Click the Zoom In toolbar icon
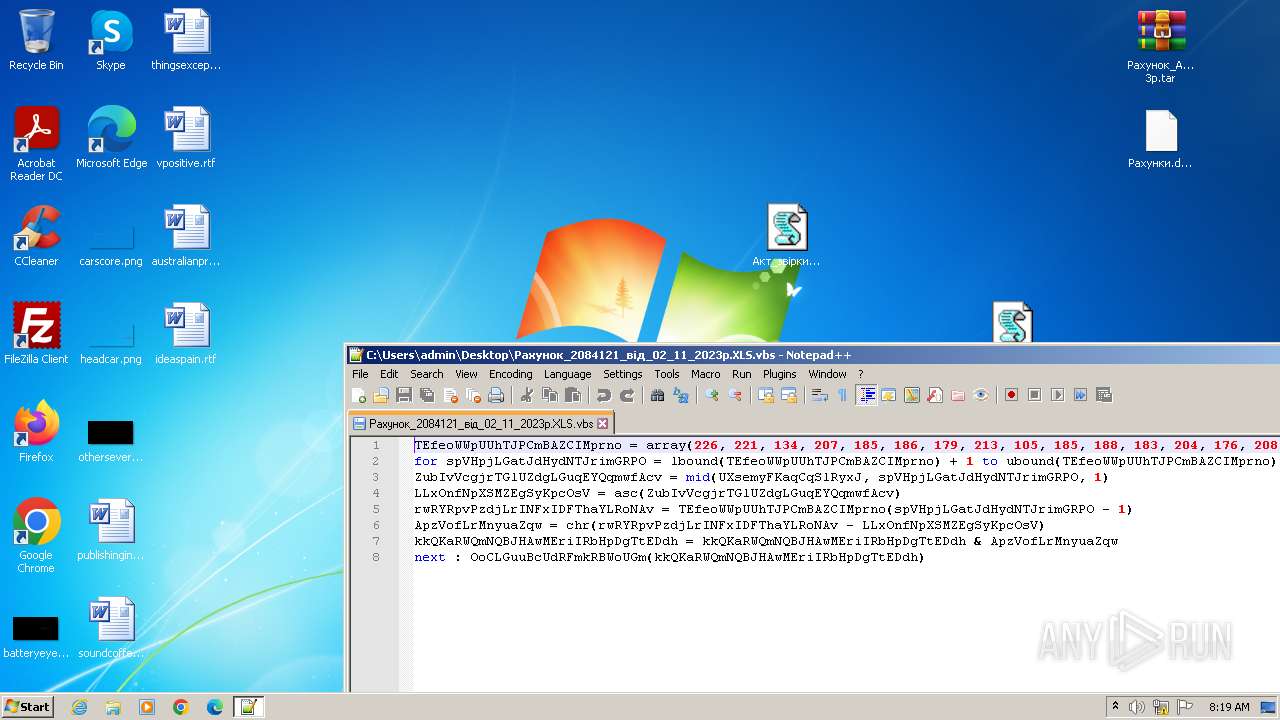 click(x=712, y=395)
